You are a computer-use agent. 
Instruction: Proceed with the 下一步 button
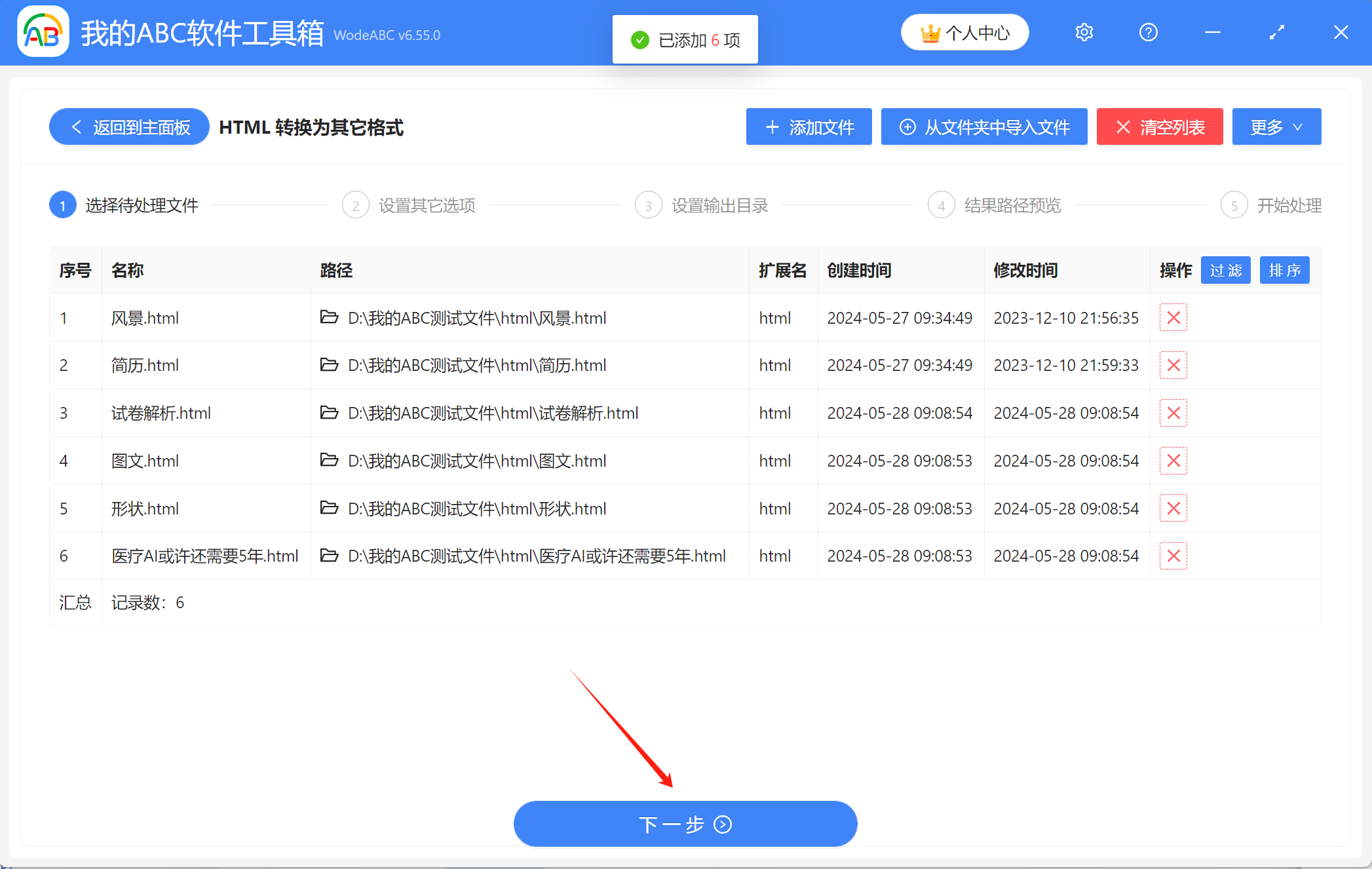[x=685, y=824]
